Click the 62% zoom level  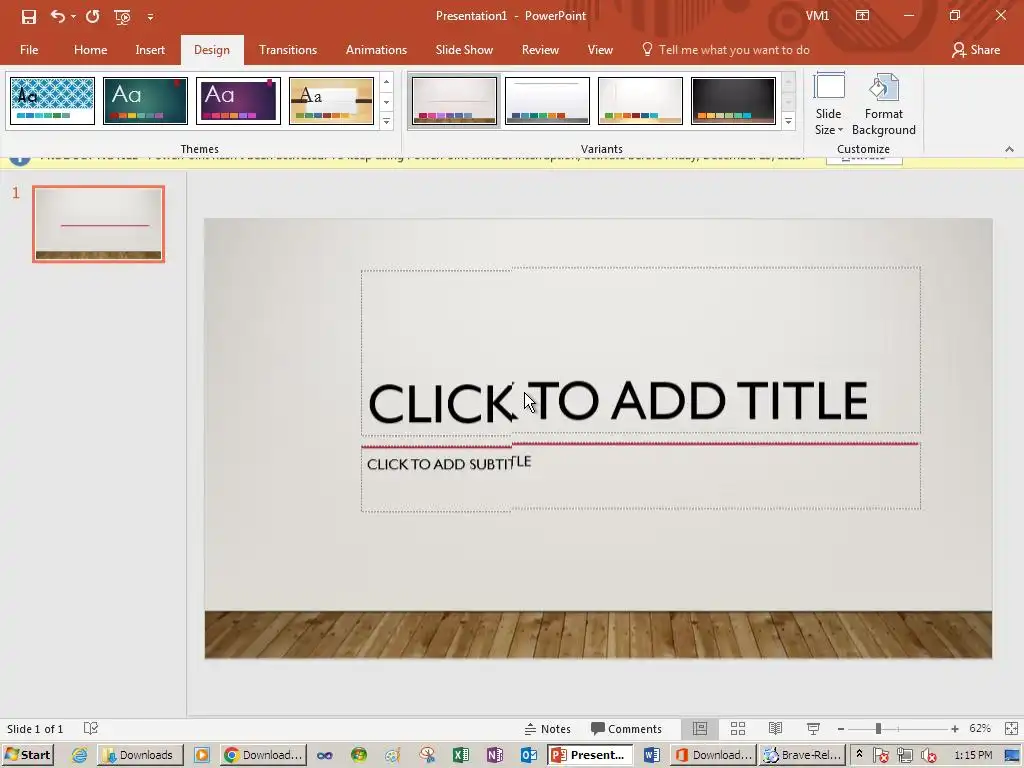pos(980,729)
